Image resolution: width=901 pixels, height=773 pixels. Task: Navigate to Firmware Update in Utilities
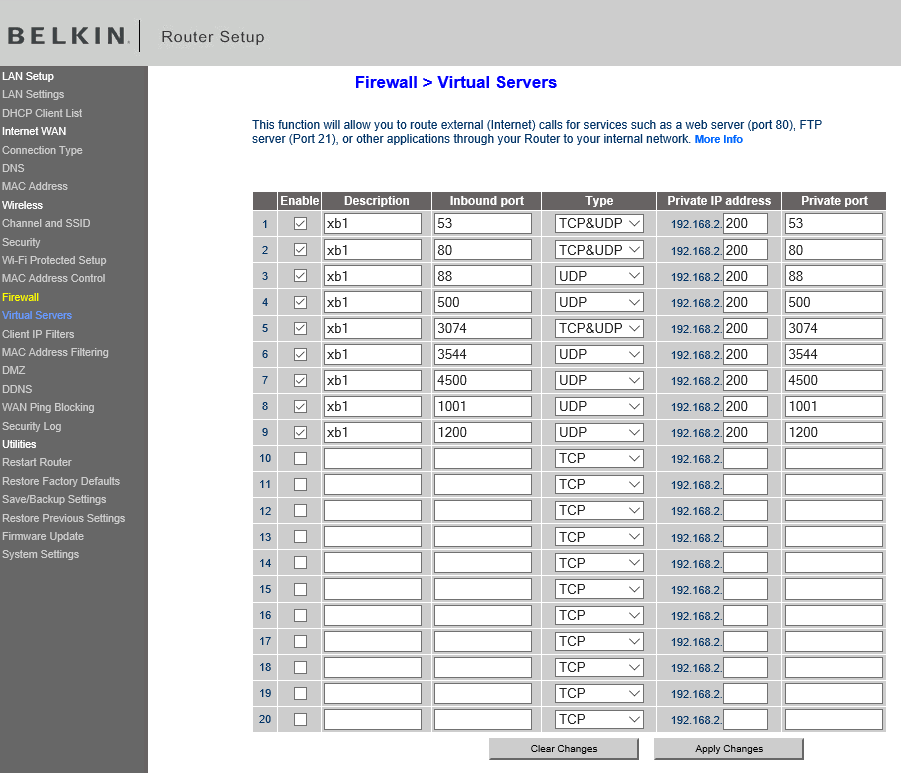(x=43, y=536)
